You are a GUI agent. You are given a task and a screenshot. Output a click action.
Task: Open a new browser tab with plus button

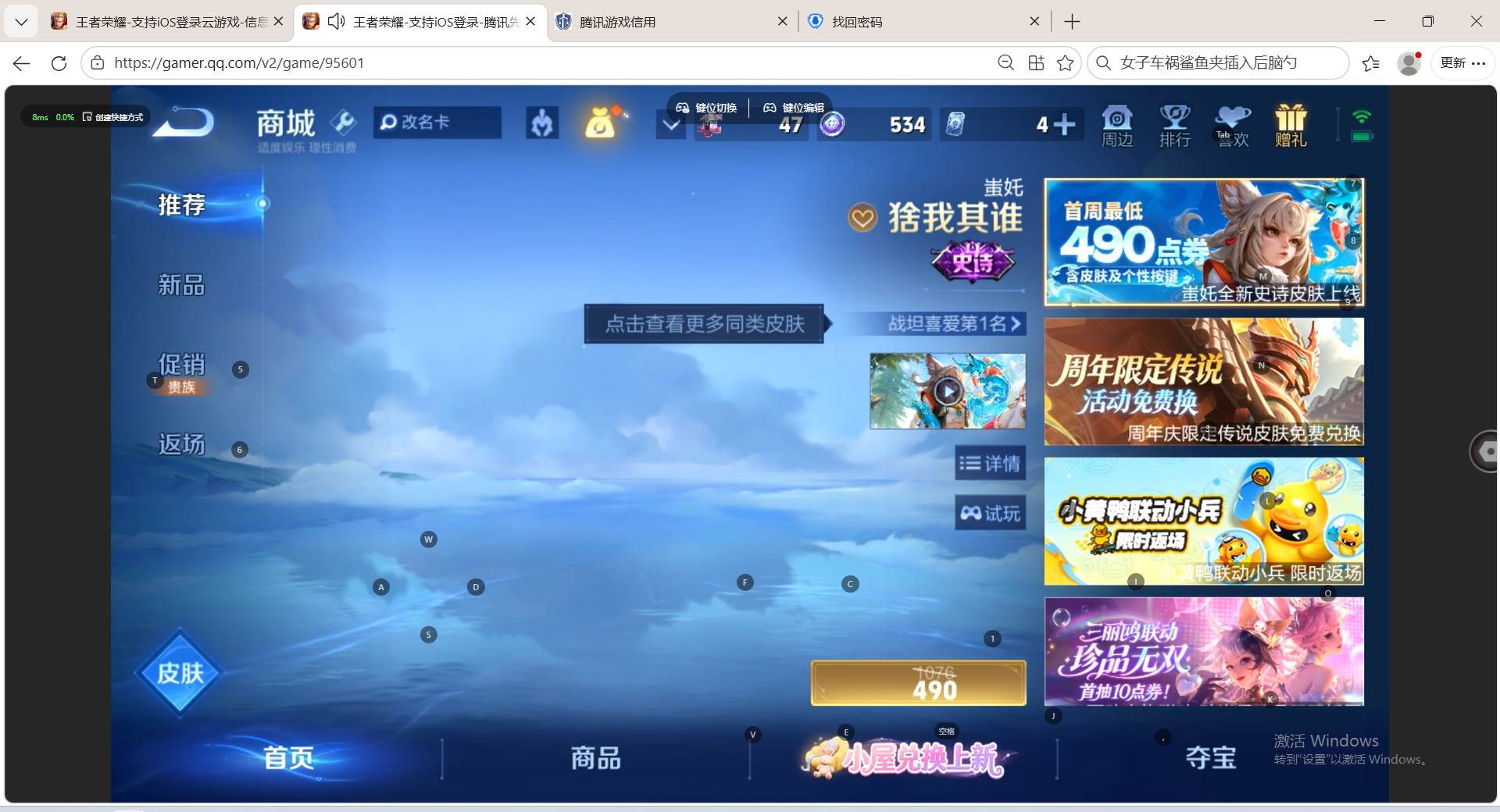click(x=1072, y=22)
